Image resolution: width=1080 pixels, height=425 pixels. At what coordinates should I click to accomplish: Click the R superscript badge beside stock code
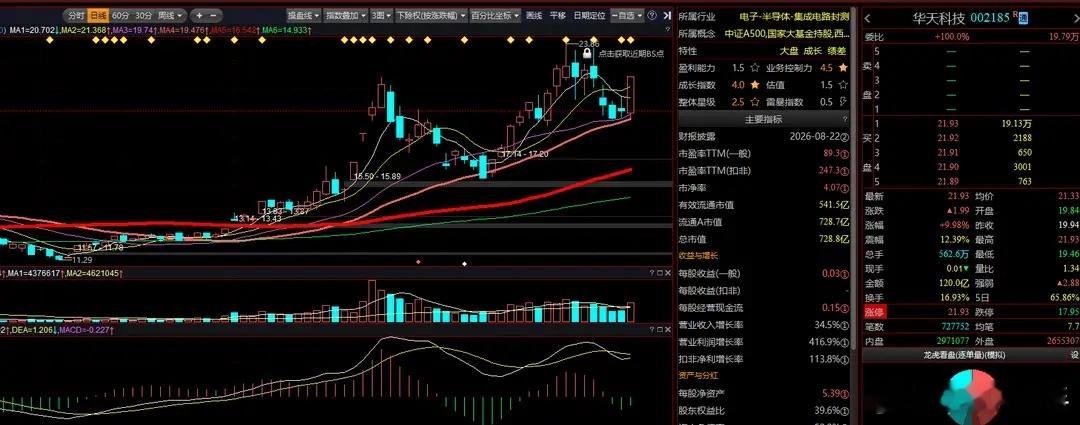pos(1015,14)
